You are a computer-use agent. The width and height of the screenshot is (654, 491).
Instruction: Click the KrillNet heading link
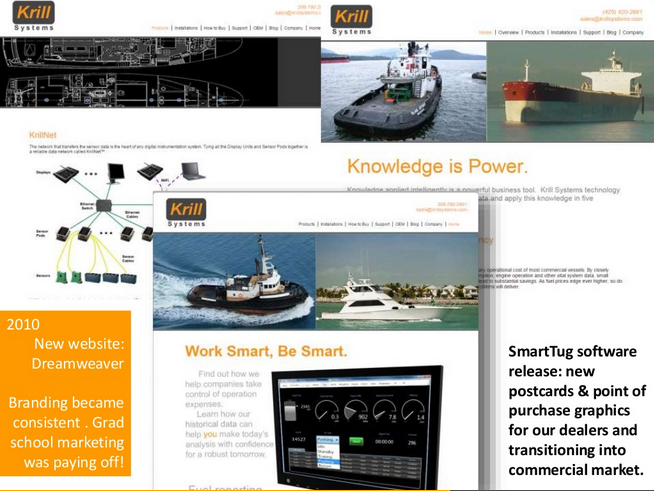click(x=43, y=131)
